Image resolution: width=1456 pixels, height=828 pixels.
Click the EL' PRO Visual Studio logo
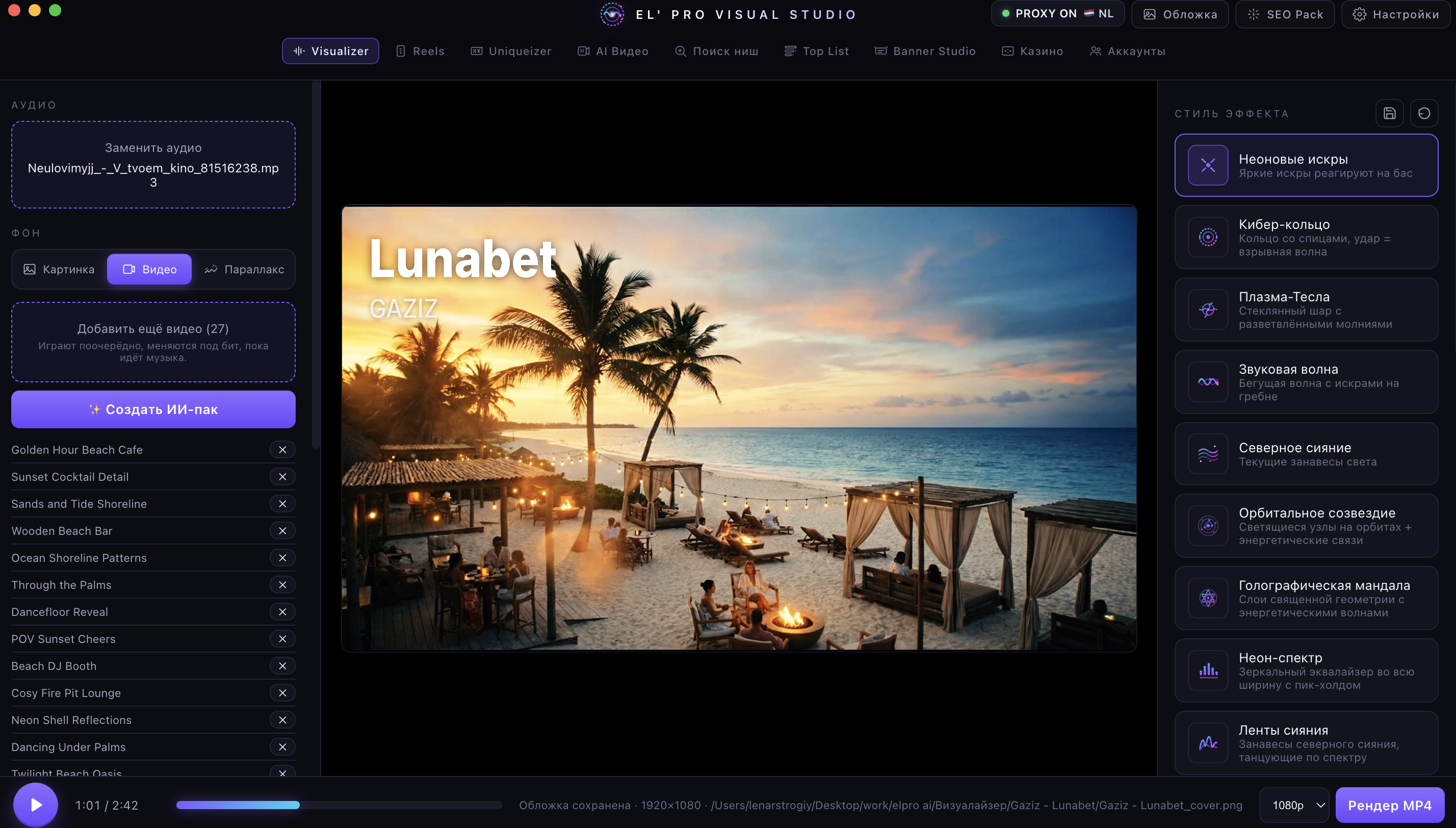tap(612, 14)
